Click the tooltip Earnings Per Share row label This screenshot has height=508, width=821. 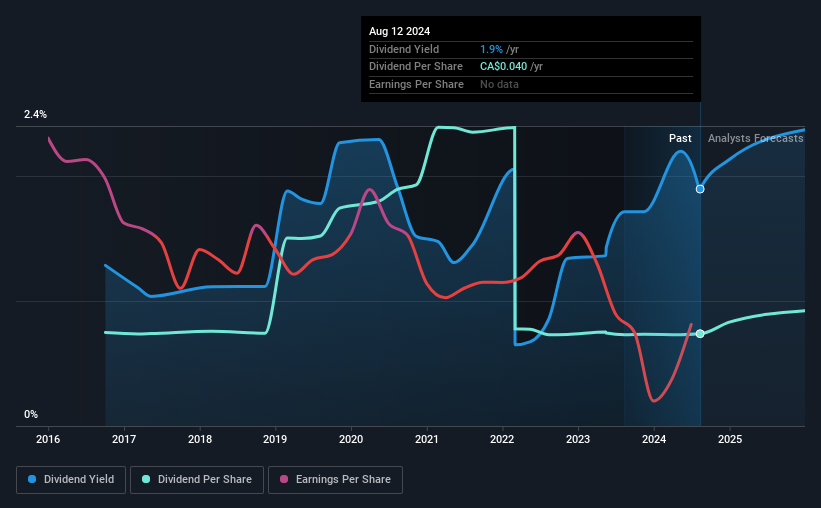pyautogui.click(x=416, y=84)
